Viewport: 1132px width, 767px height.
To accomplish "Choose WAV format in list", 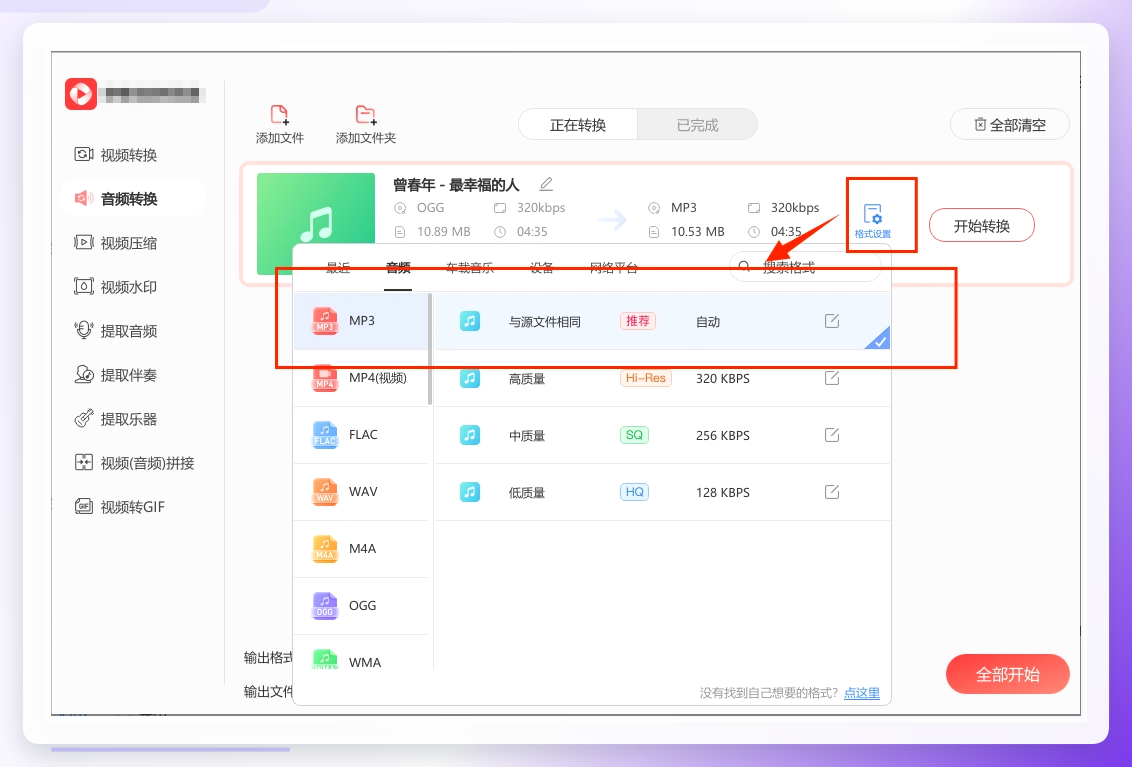I will click(x=361, y=492).
